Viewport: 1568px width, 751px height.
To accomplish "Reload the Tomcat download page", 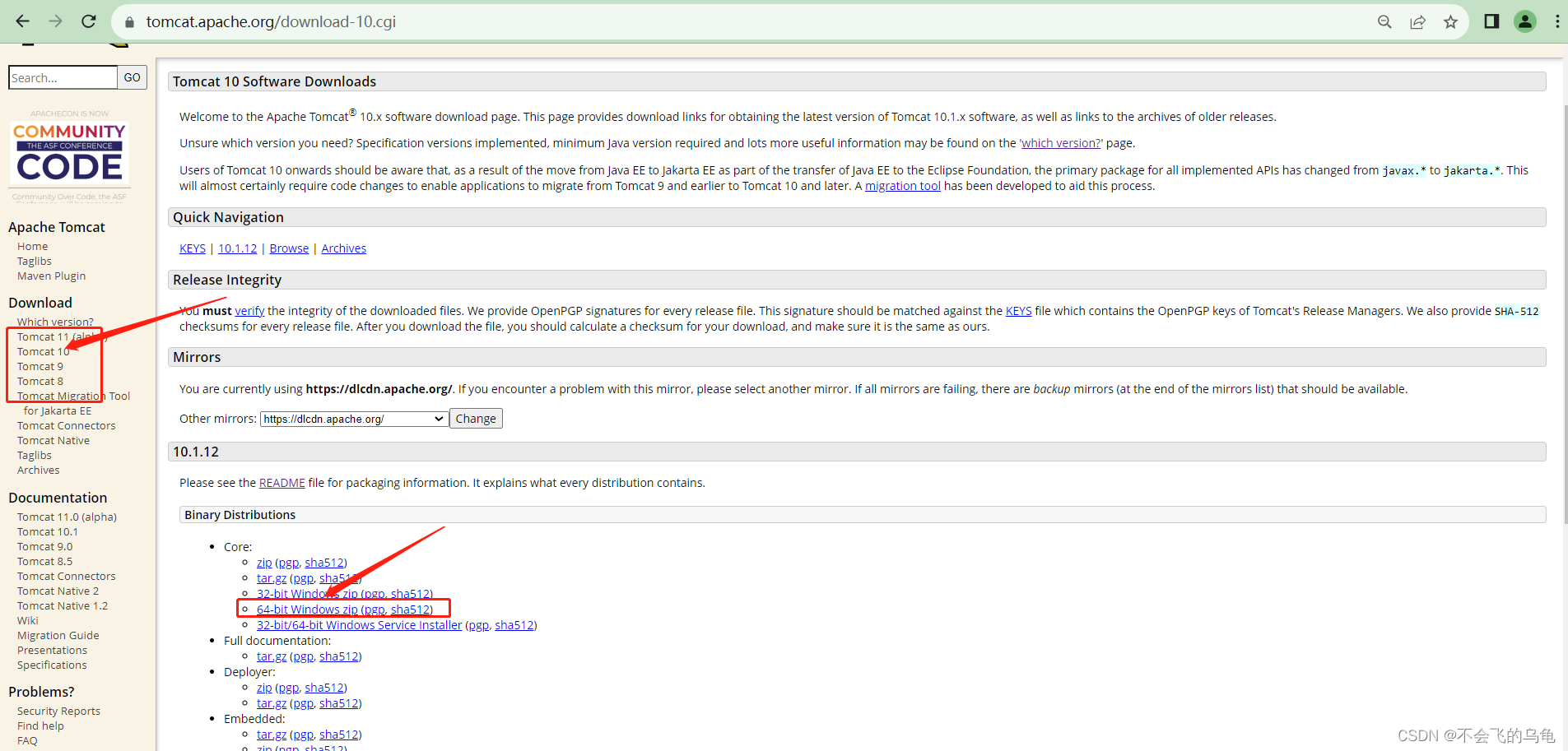I will [x=89, y=21].
